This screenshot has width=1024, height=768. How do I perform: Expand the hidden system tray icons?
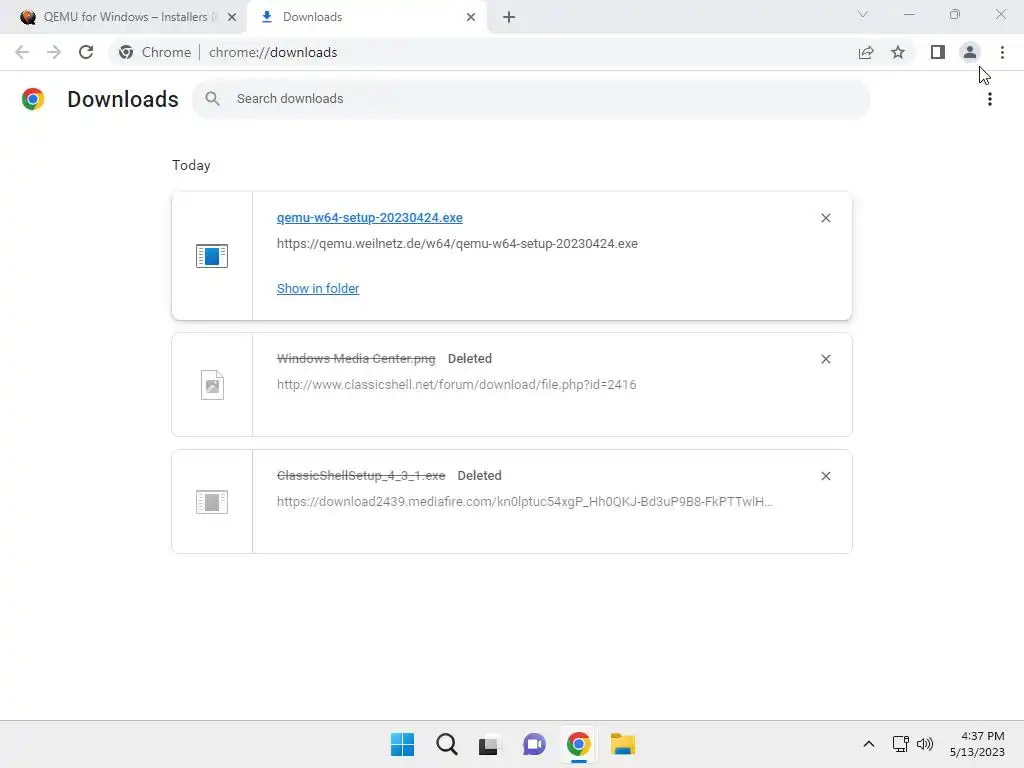pyautogui.click(x=869, y=744)
